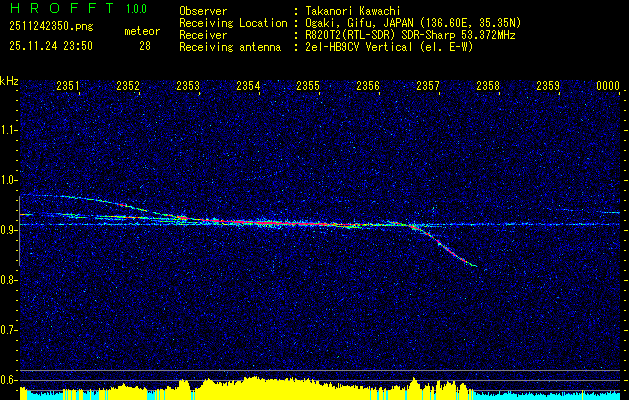629x400 pixels.
Task: Click the descending red echo trace near 2357
Action: (x=444, y=247)
